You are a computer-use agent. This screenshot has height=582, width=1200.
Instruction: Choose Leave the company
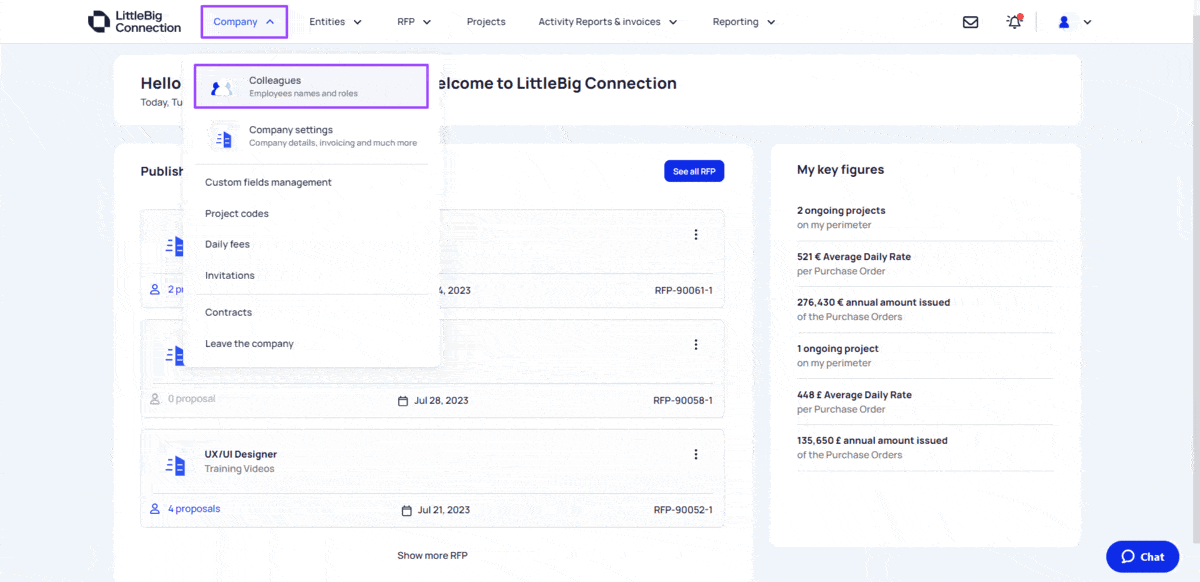coord(249,343)
